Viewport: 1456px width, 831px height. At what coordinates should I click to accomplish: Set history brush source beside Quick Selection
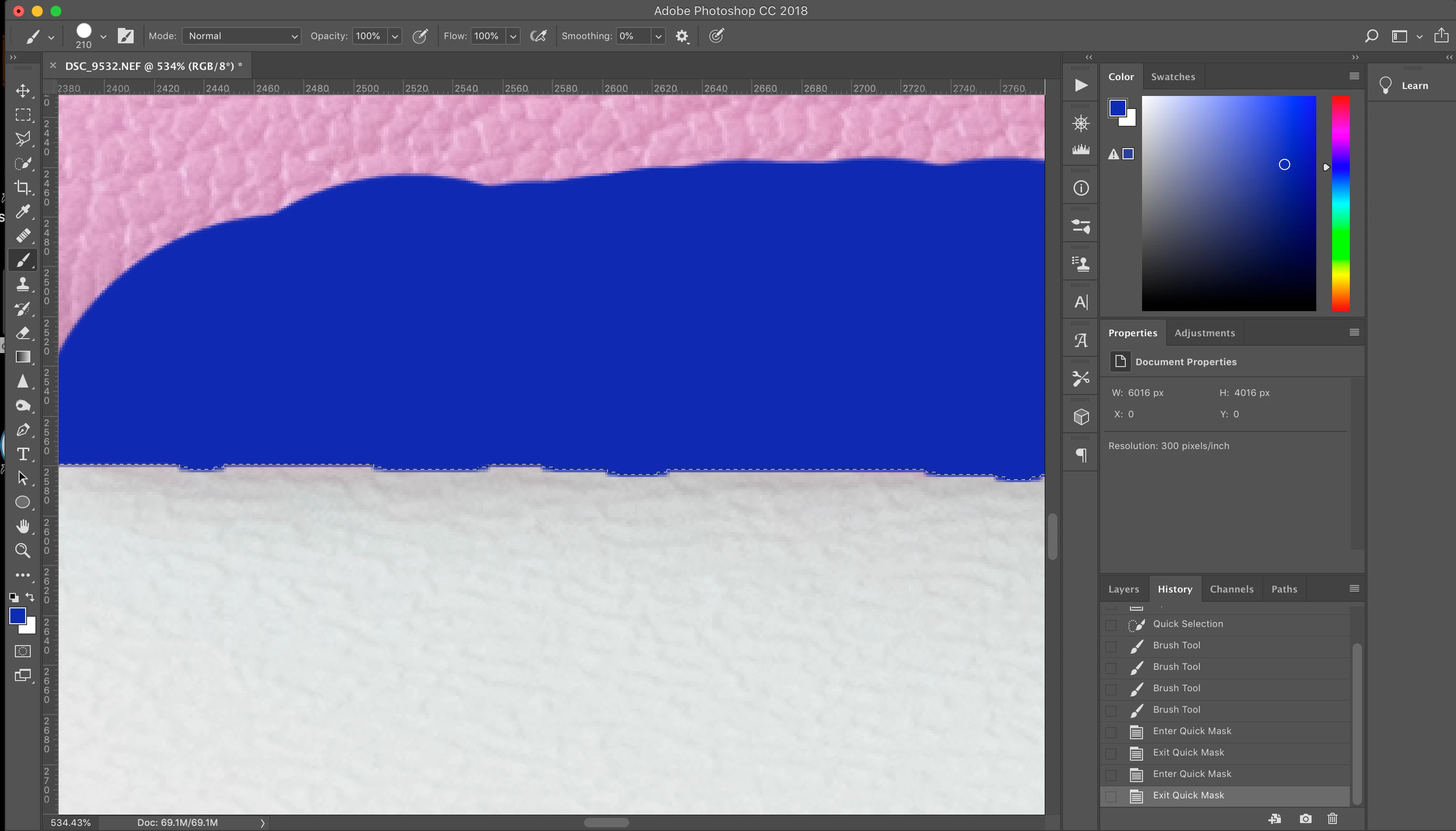[x=1111, y=624]
